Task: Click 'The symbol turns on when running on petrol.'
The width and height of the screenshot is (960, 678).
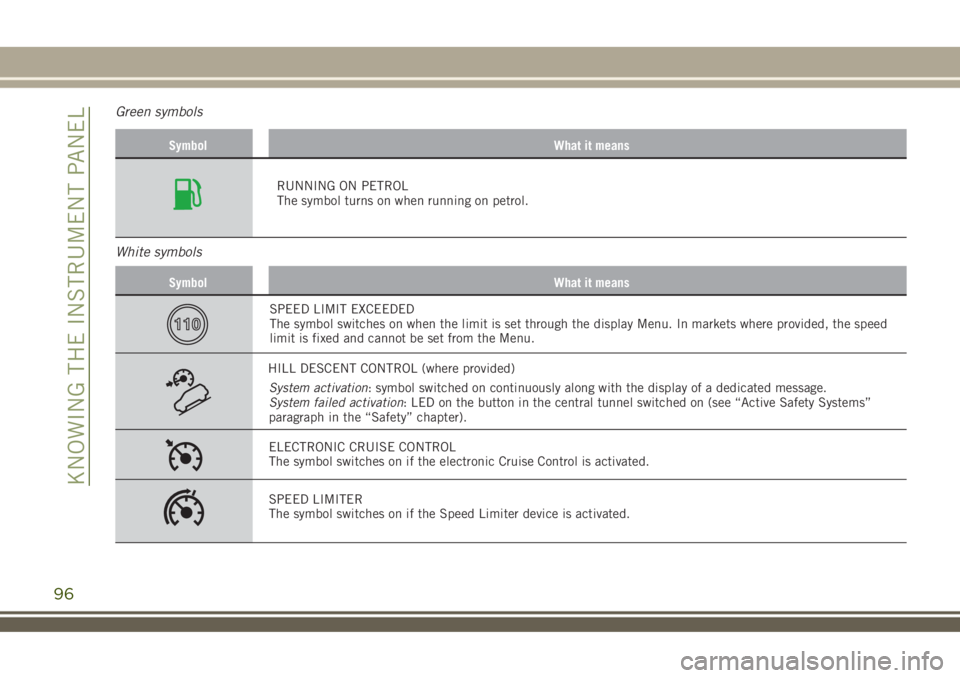Action: (402, 201)
